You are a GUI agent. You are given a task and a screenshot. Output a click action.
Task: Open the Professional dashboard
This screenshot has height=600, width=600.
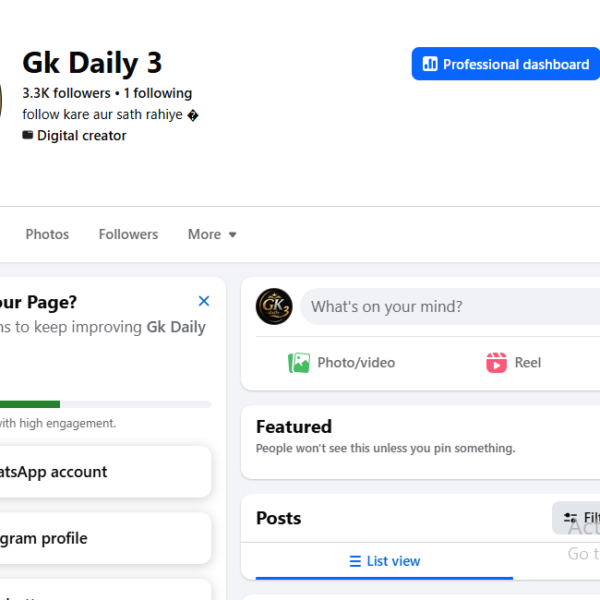point(505,64)
